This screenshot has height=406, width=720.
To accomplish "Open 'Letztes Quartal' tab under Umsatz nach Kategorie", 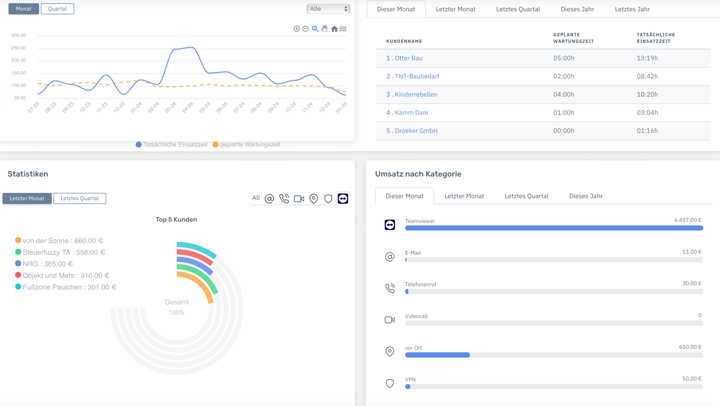I will coord(526,196).
